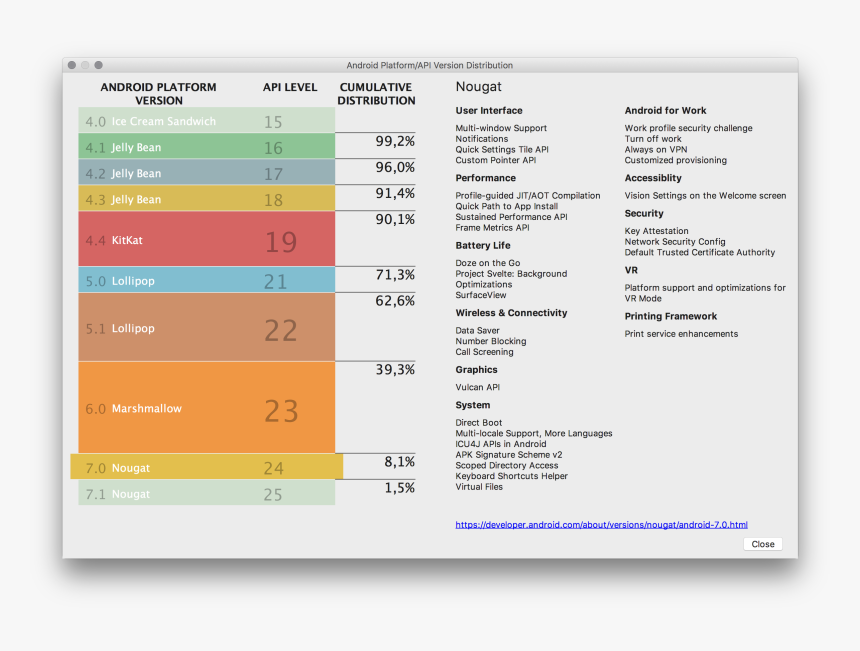Viewport: 860px width, 651px height.
Task: Click the 96,0% distribution value
Action: coord(395,167)
